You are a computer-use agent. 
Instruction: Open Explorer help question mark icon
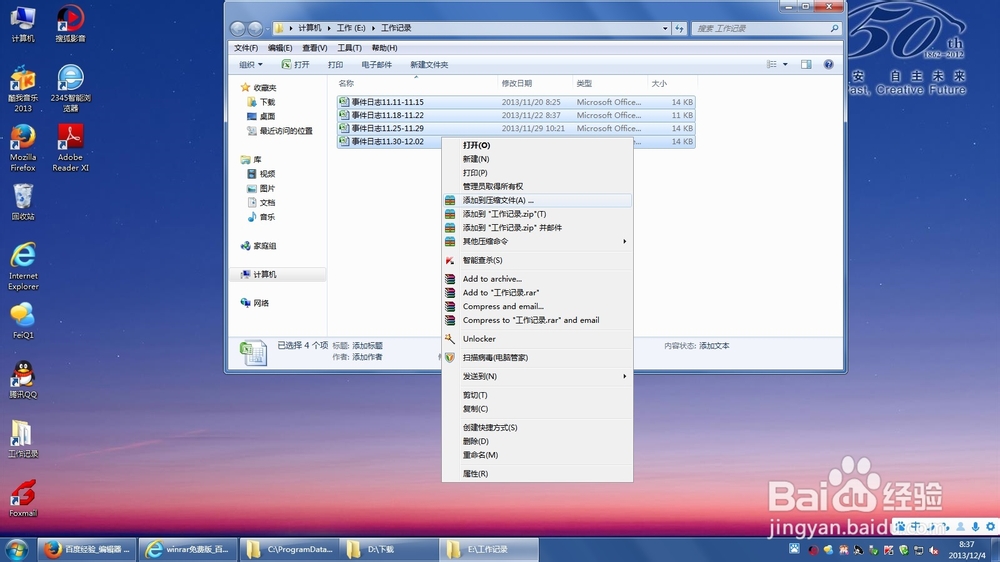click(828, 64)
